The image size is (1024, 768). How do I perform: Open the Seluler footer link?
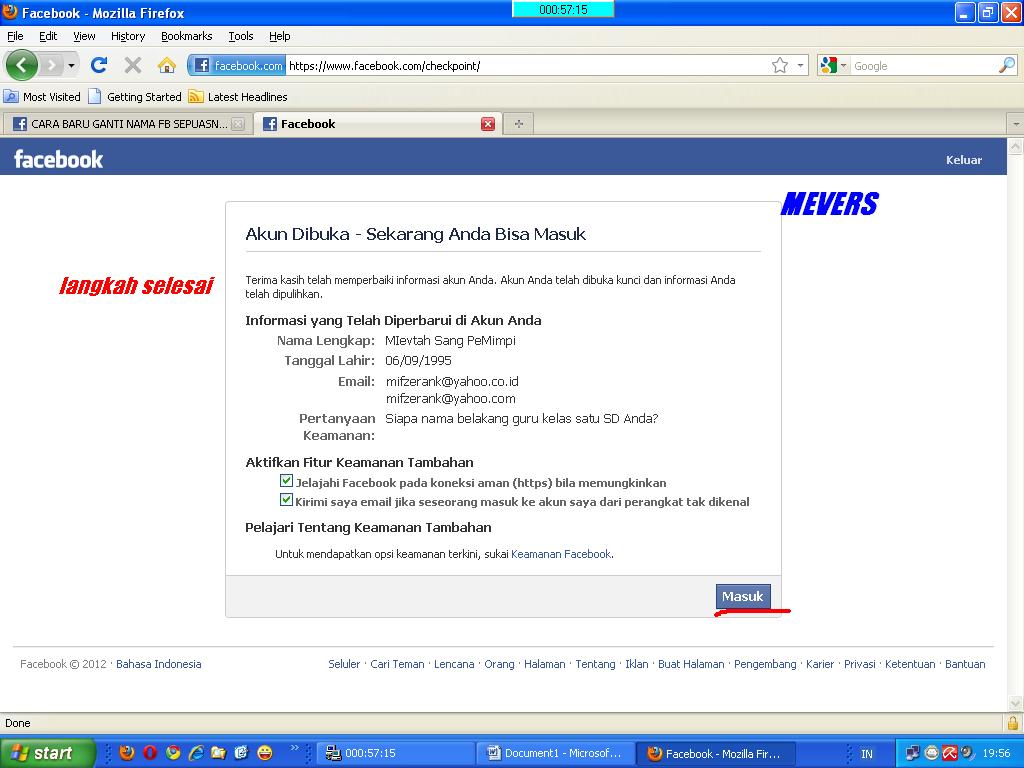(x=344, y=664)
